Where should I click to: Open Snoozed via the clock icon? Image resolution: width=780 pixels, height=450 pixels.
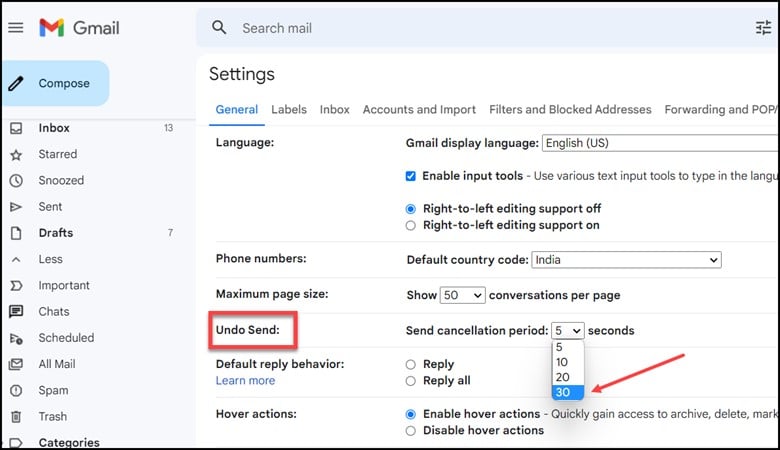pyautogui.click(x=16, y=180)
